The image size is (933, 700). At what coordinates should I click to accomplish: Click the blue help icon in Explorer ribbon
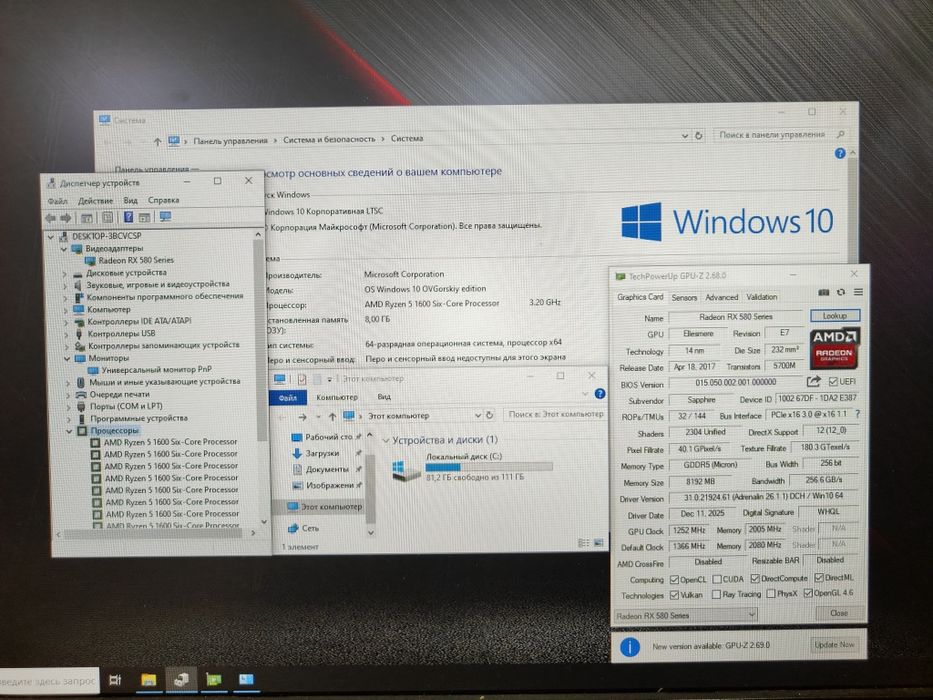pos(600,393)
